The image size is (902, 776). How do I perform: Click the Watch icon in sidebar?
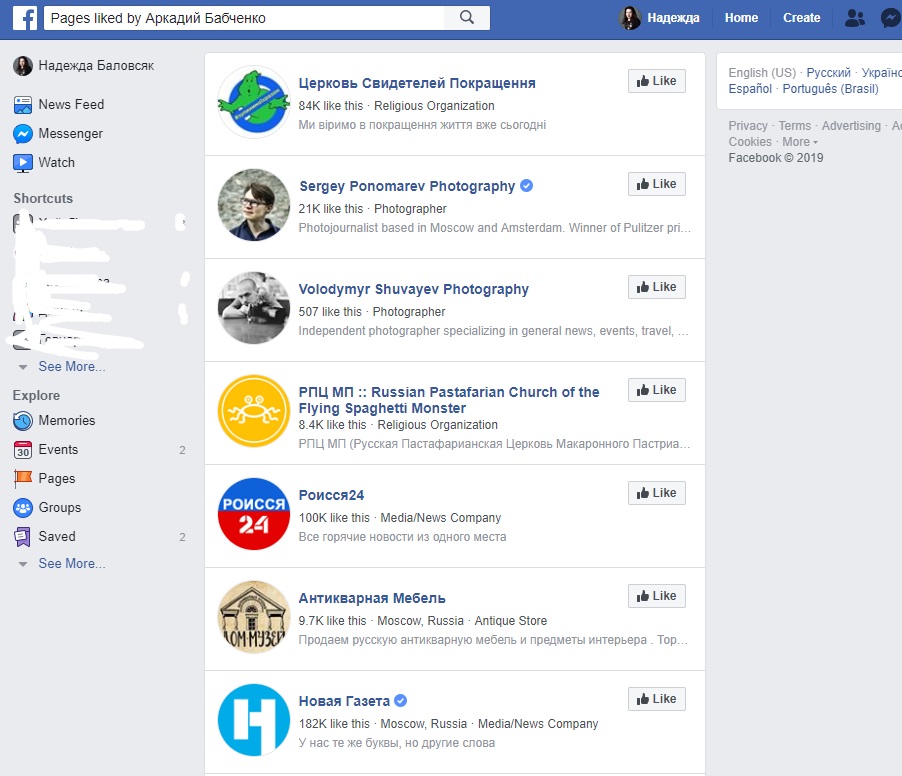pyautogui.click(x=23, y=163)
